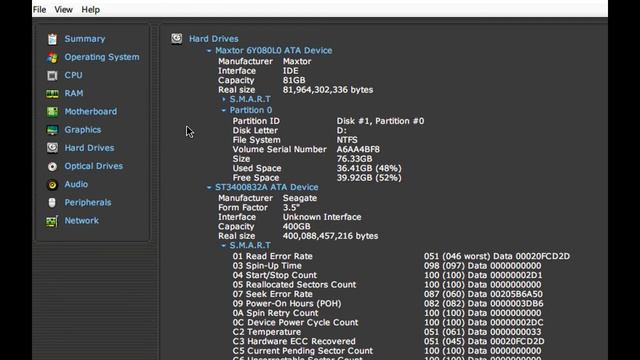Click the Hard Drives icon in sidebar

52,148
